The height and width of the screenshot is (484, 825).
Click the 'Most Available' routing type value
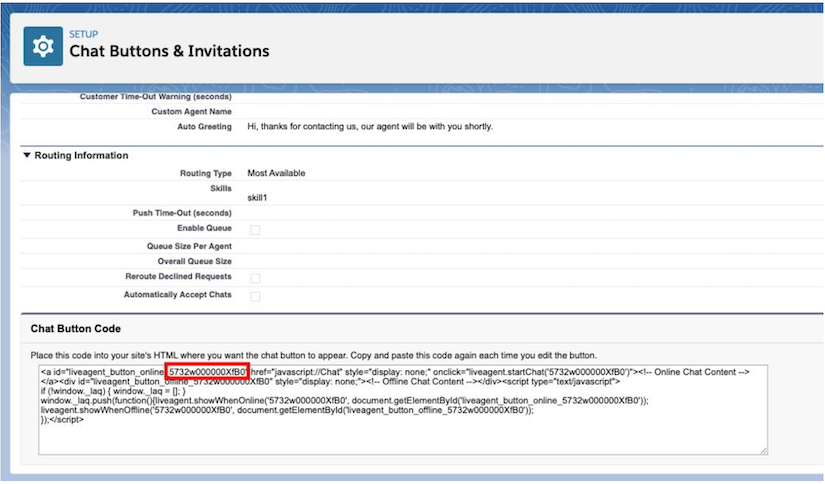click(276, 173)
